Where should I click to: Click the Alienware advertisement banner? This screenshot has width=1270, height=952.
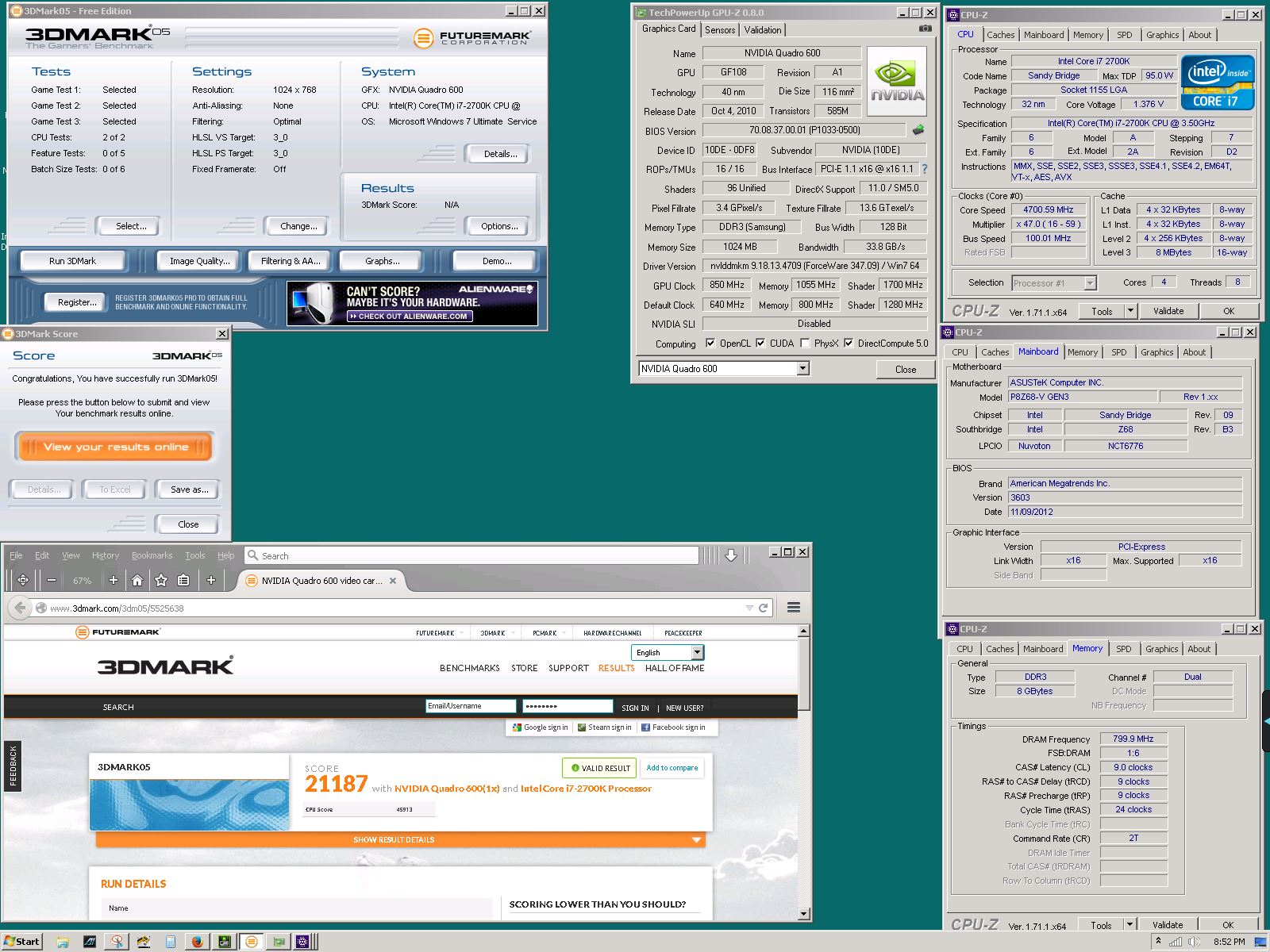click(412, 303)
